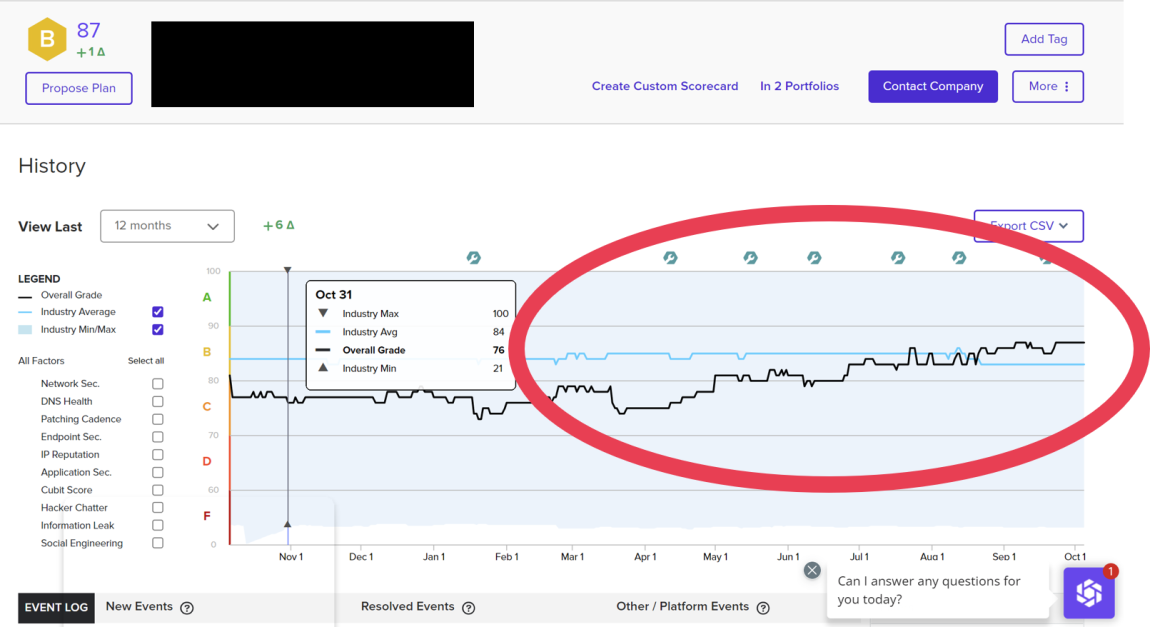The height and width of the screenshot is (627, 1150).
Task: Click the help icon next to New Events
Action: [187, 608]
